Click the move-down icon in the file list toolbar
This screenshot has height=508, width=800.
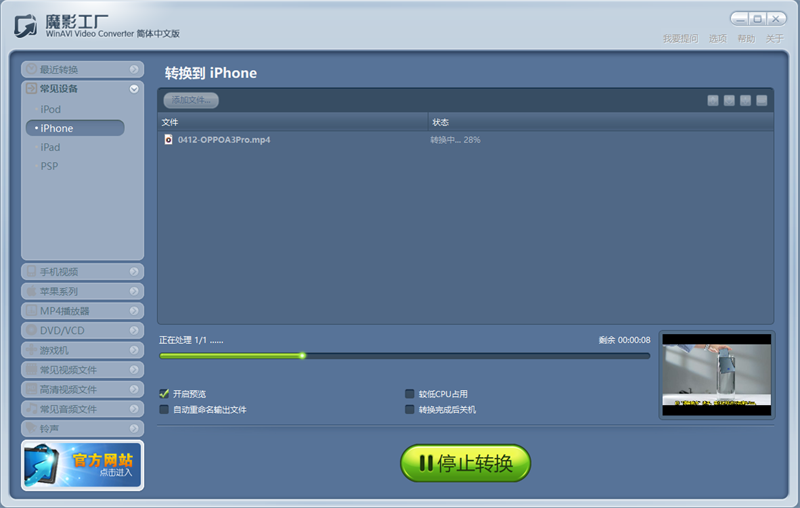point(729,100)
